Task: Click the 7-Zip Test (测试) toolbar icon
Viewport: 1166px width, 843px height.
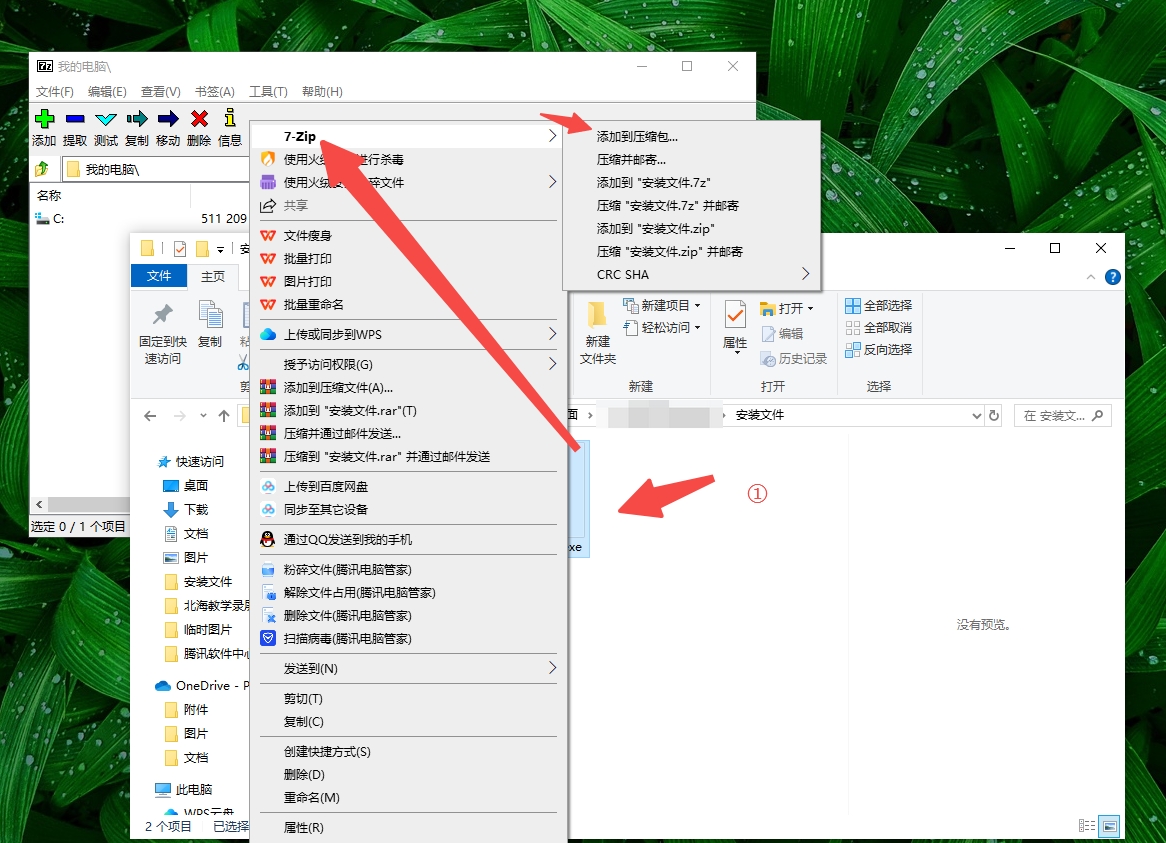Action: [x=106, y=118]
